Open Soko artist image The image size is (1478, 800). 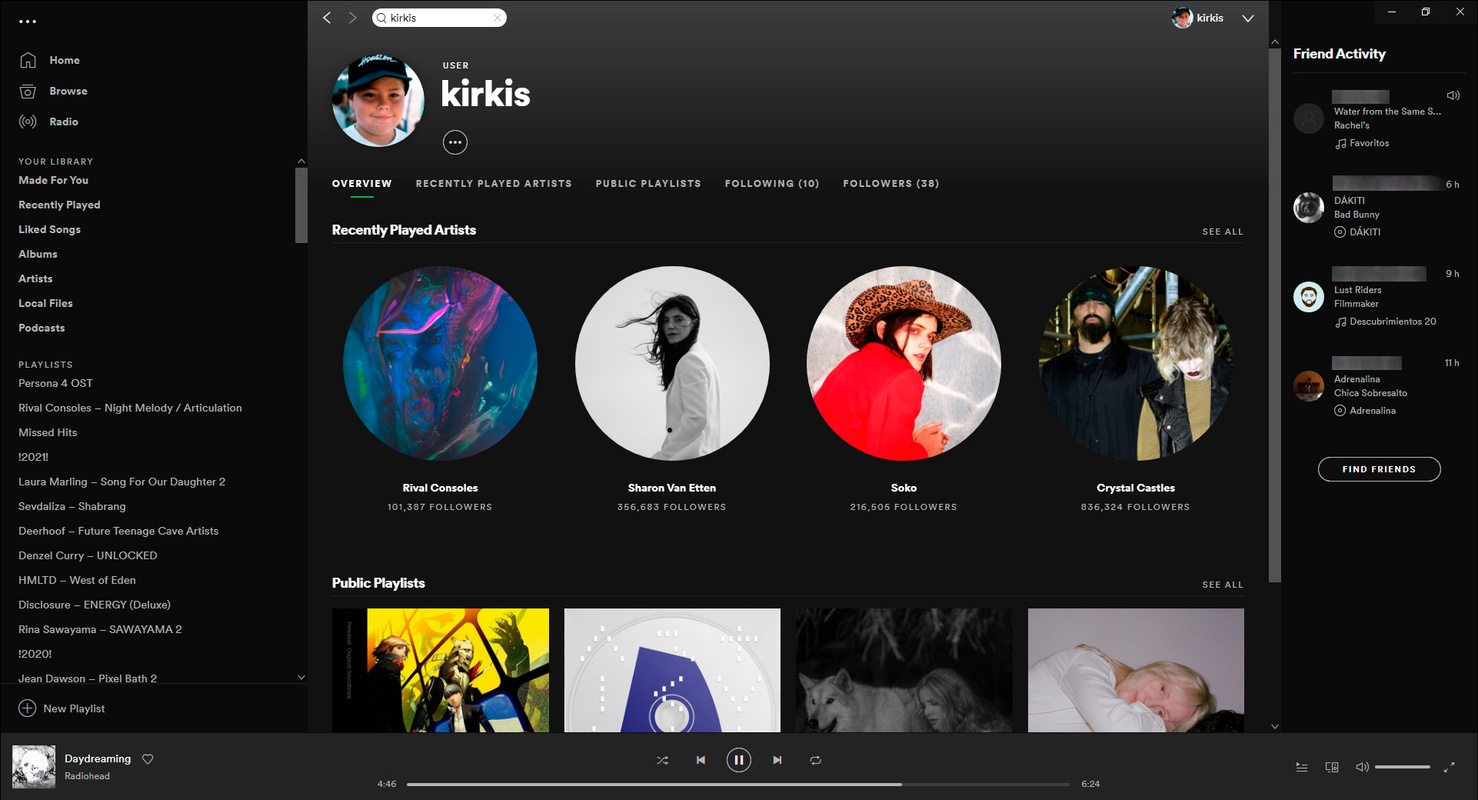tap(904, 364)
